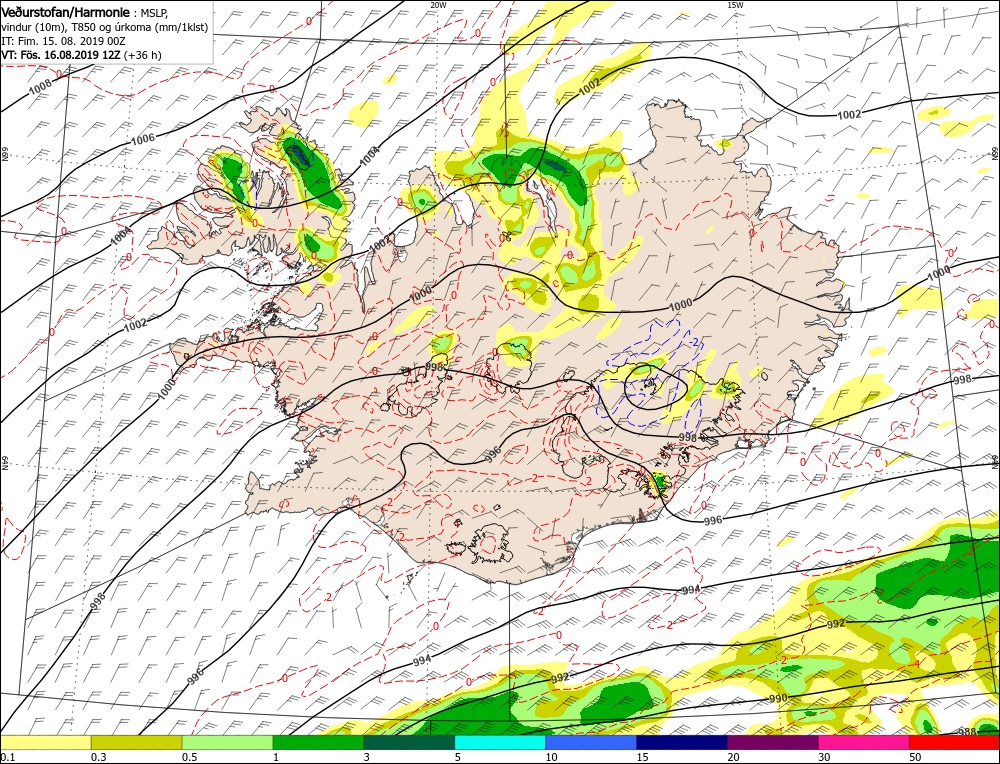Click the legend value '10'
The width and height of the screenshot is (1000, 764).
pos(552,757)
